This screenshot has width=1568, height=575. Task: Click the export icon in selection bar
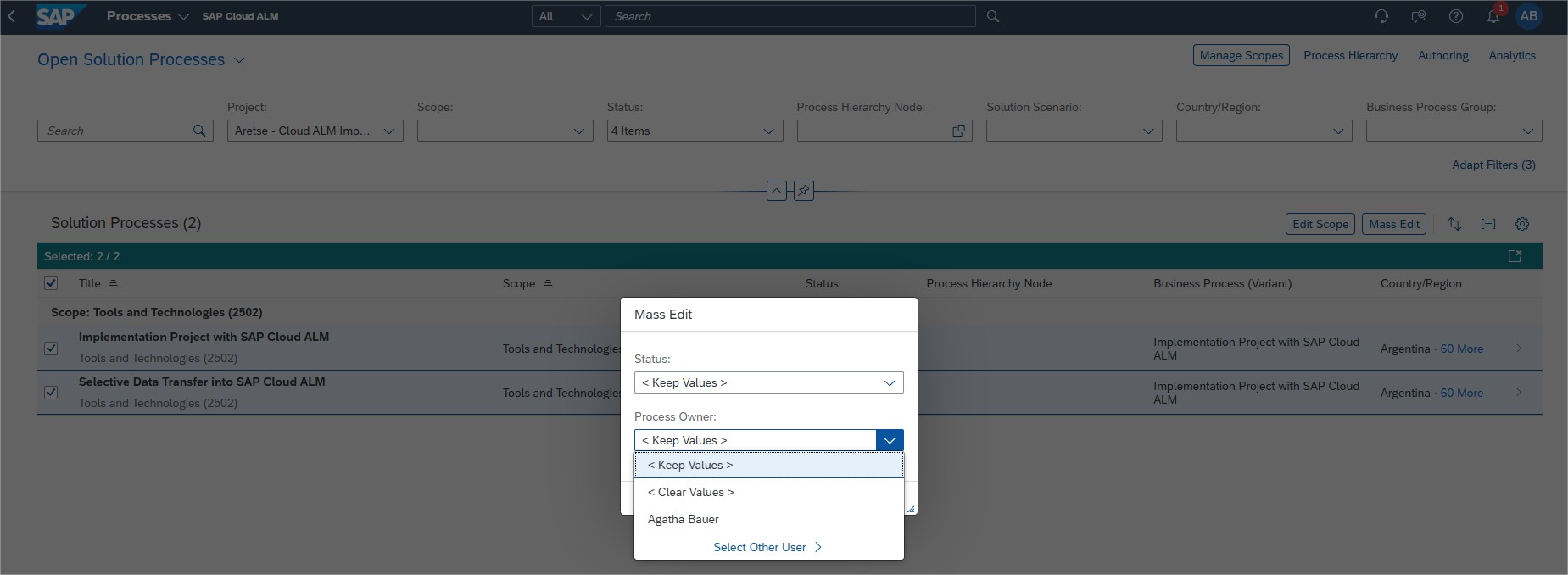coord(1515,256)
